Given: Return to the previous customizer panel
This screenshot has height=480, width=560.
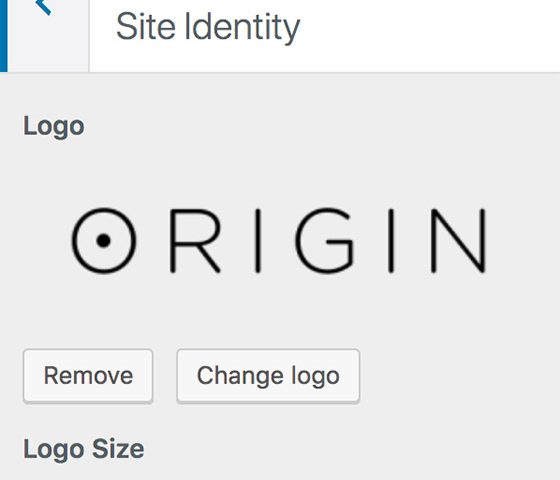Looking at the screenshot, I should 43,6.
